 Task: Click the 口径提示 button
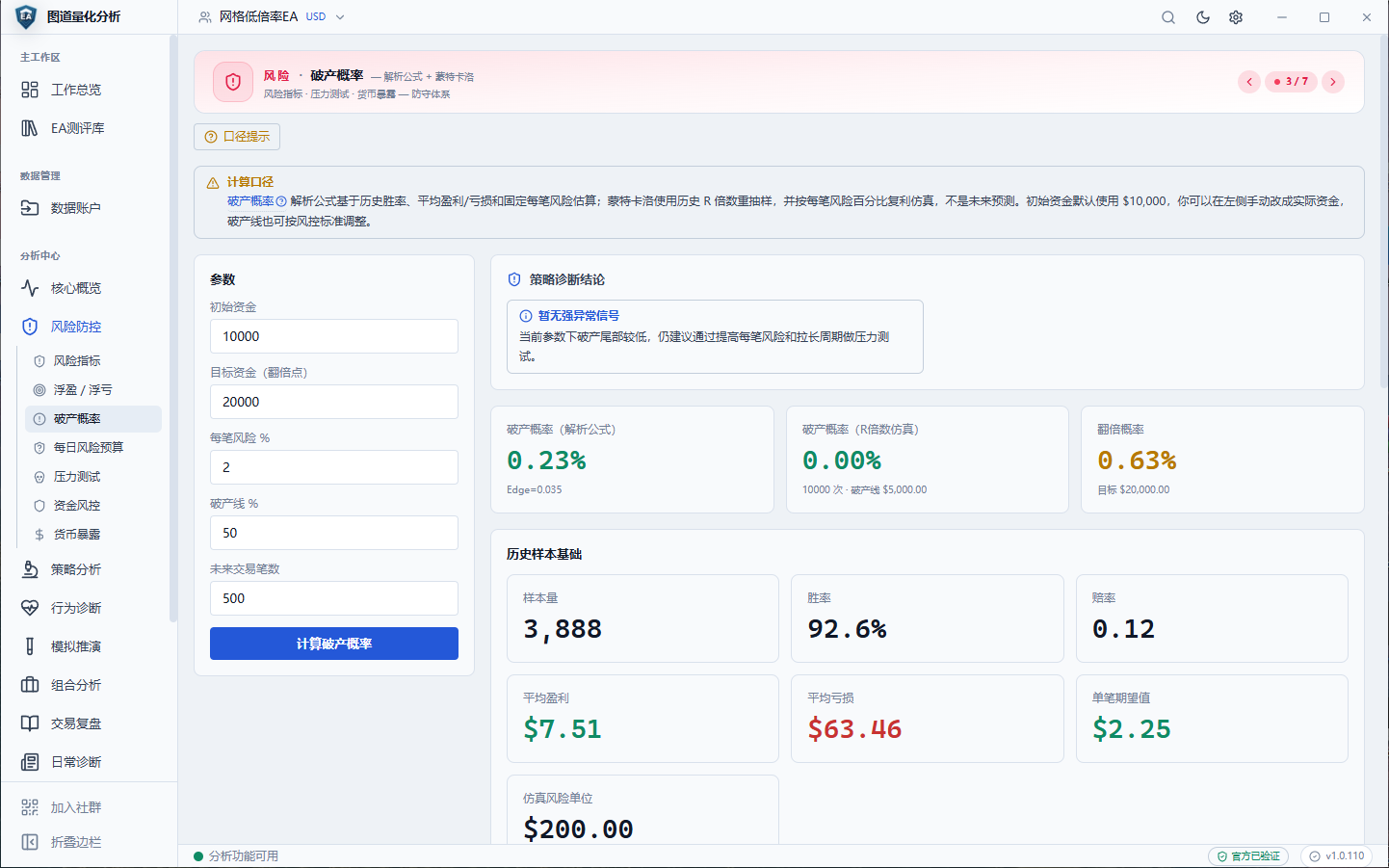[237, 137]
